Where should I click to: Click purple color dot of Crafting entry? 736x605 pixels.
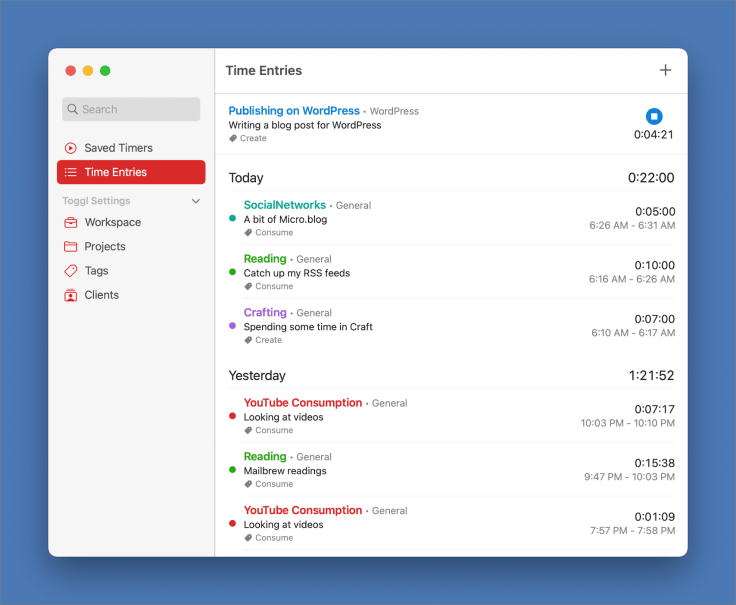pos(232,326)
